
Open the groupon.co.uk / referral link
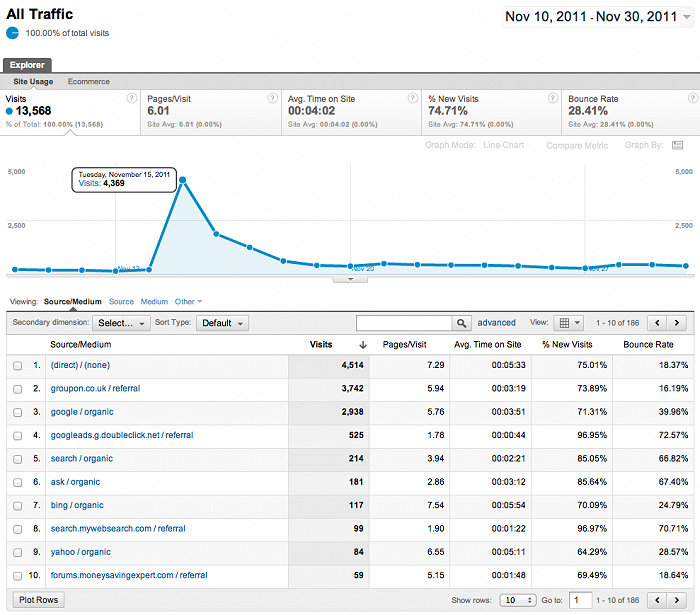(x=96, y=389)
